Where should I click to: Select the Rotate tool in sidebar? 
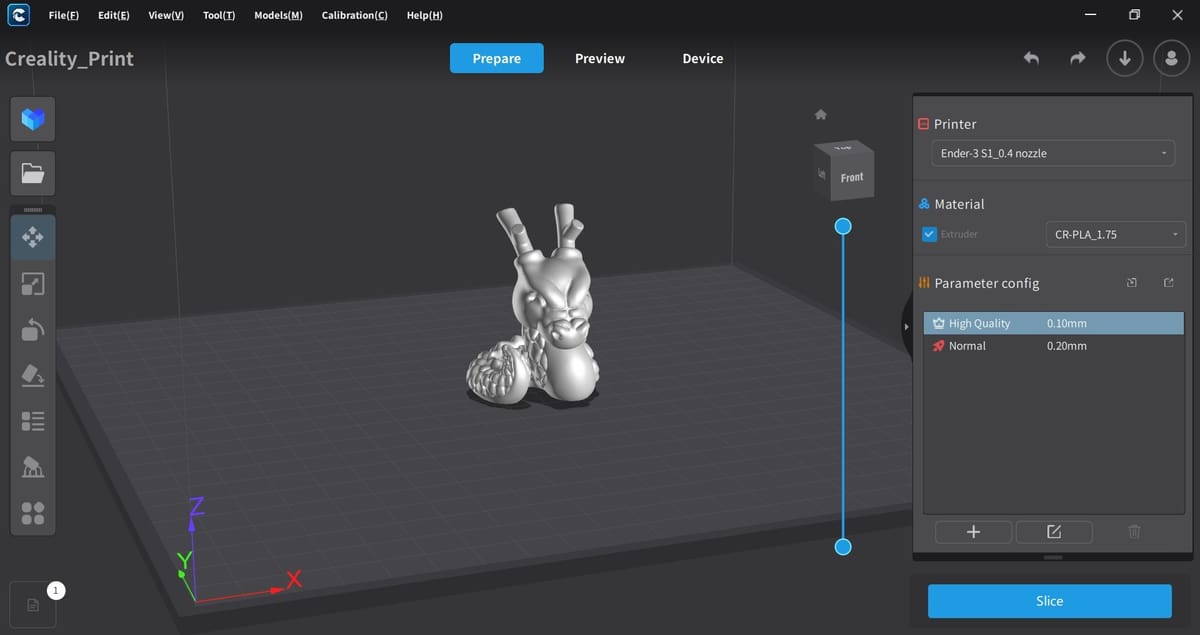(x=33, y=329)
